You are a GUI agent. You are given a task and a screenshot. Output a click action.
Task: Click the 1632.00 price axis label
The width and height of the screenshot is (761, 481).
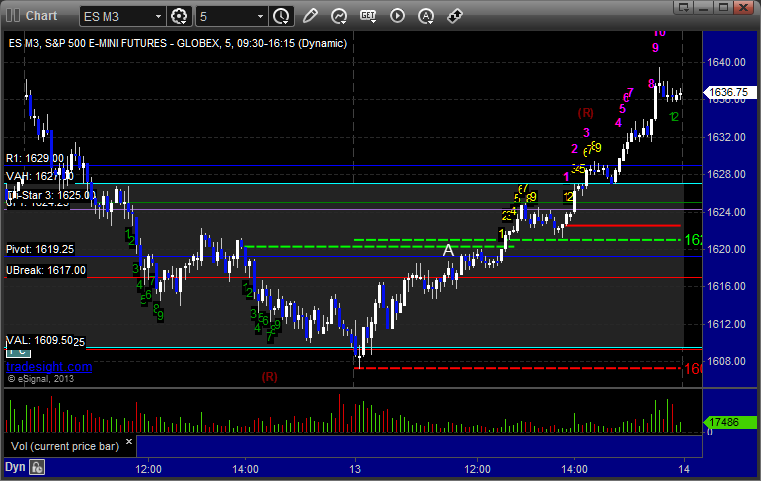pyautogui.click(x=726, y=137)
